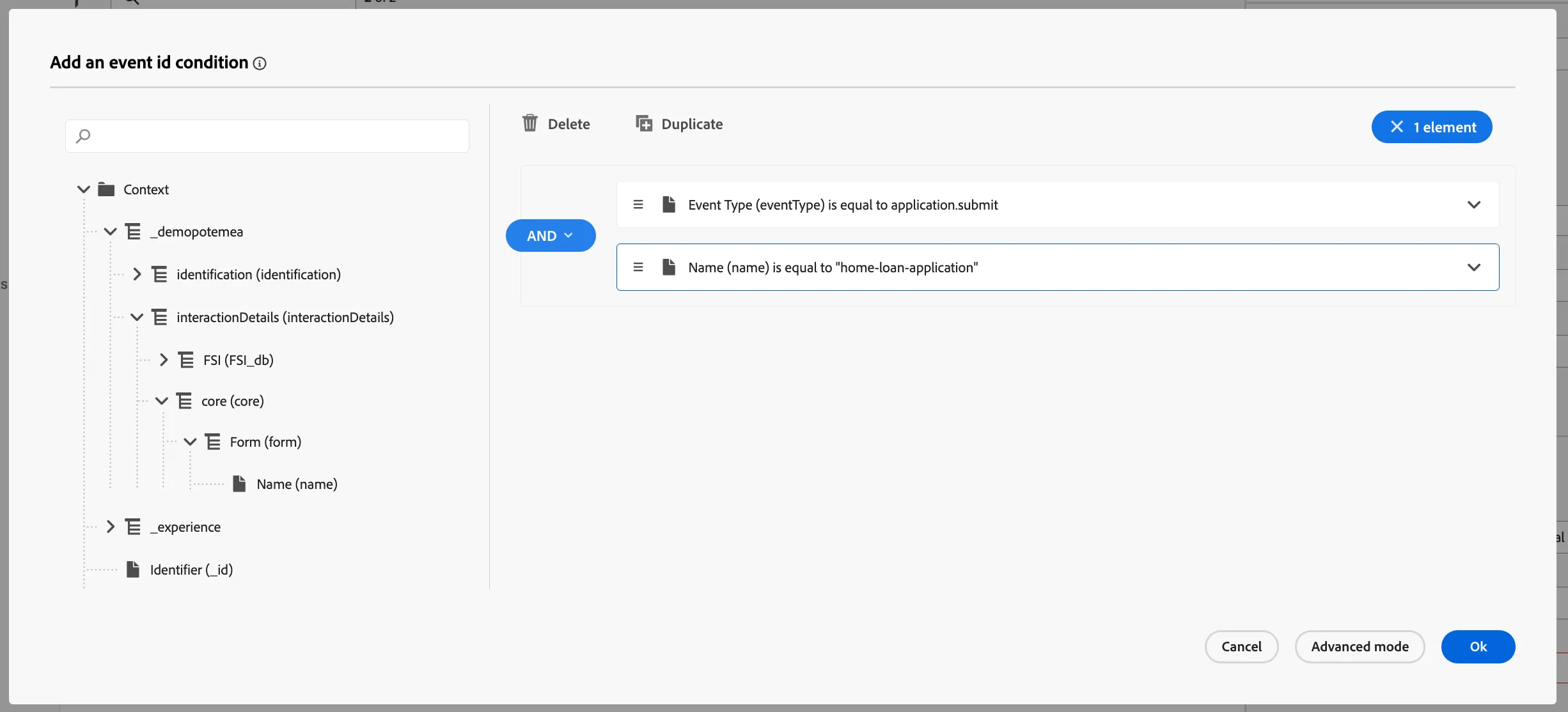Collapse the _demopotemea node
The width and height of the screenshot is (1568, 712).
(110, 231)
